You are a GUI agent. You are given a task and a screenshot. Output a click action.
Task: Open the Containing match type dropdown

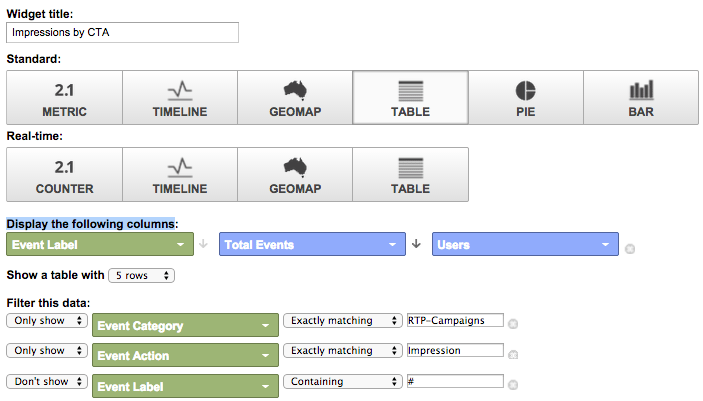343,381
